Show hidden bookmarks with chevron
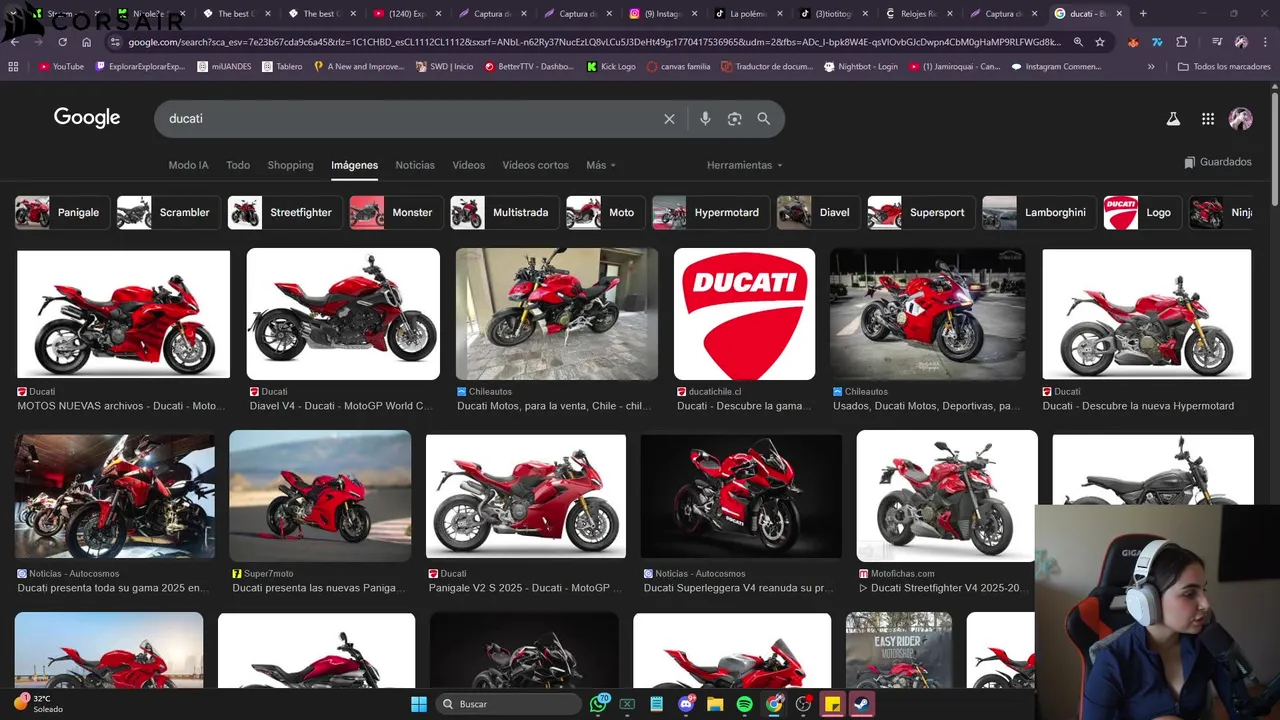1280x720 pixels. (1151, 66)
